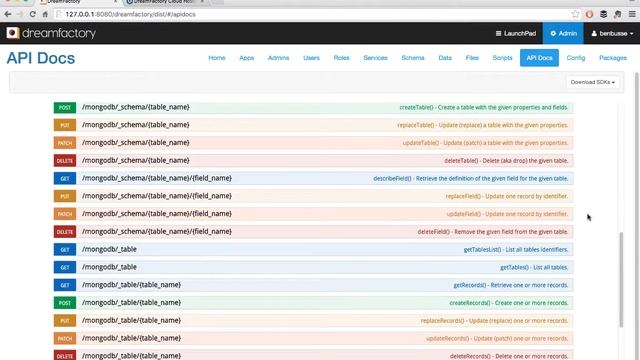Select the active API Docs tab
Viewport: 640px width, 360px height.
539,58
